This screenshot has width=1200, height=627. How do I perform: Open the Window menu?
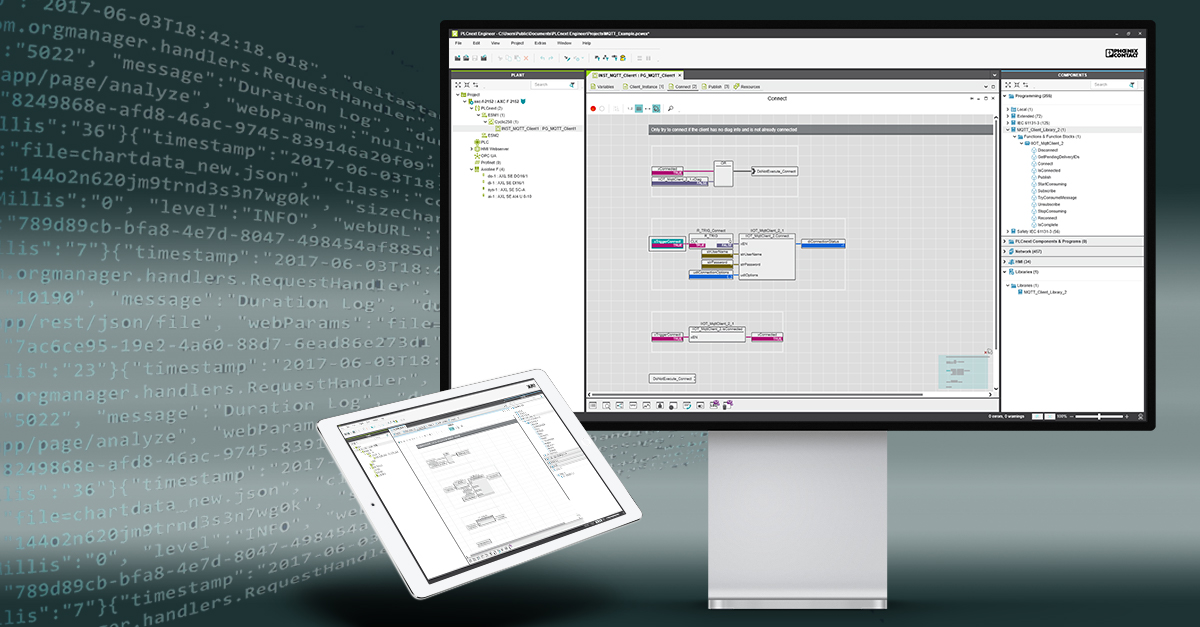point(564,43)
